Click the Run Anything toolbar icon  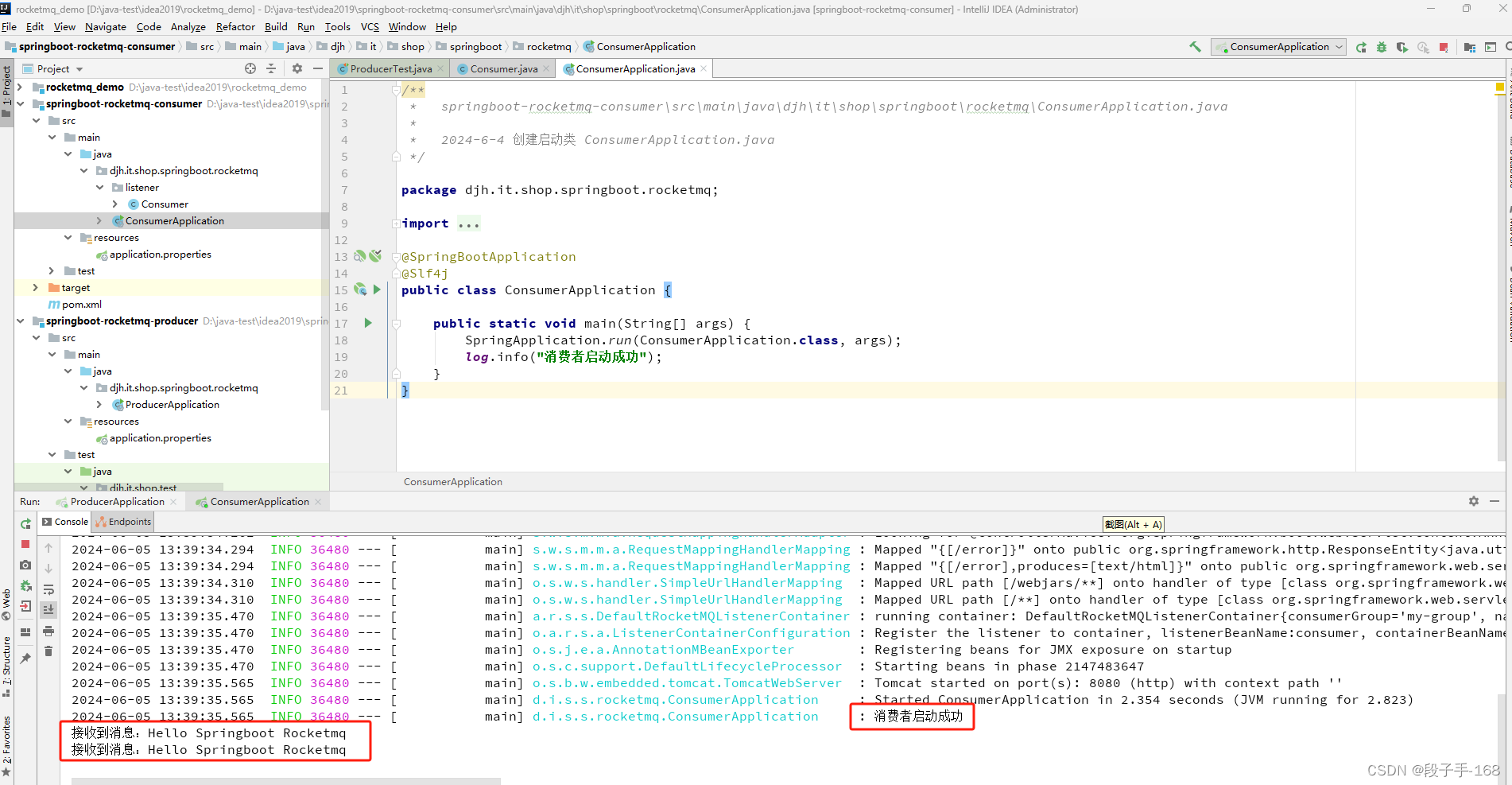(1491, 47)
